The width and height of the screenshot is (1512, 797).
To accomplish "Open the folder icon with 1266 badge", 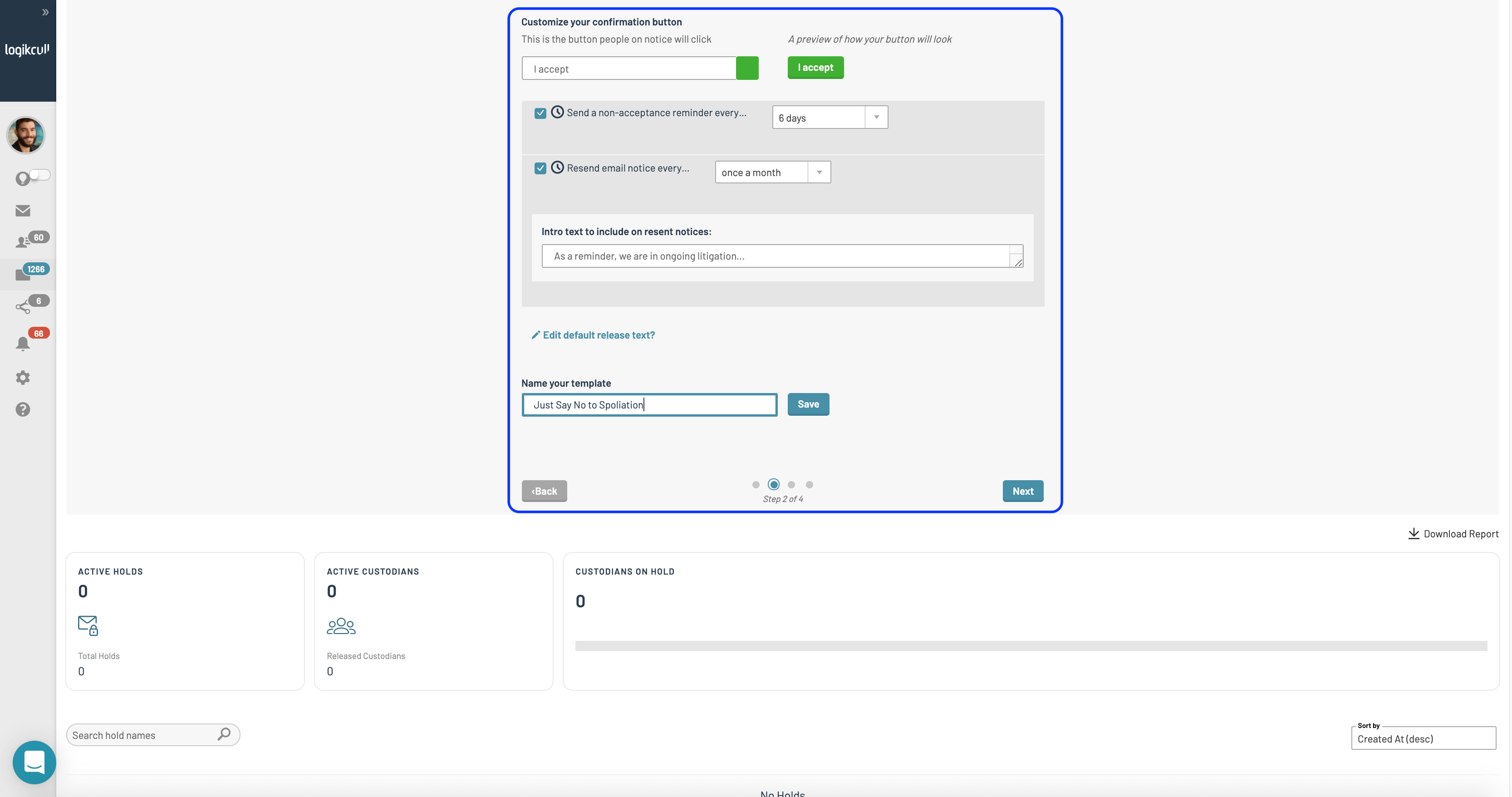I will tap(24, 274).
